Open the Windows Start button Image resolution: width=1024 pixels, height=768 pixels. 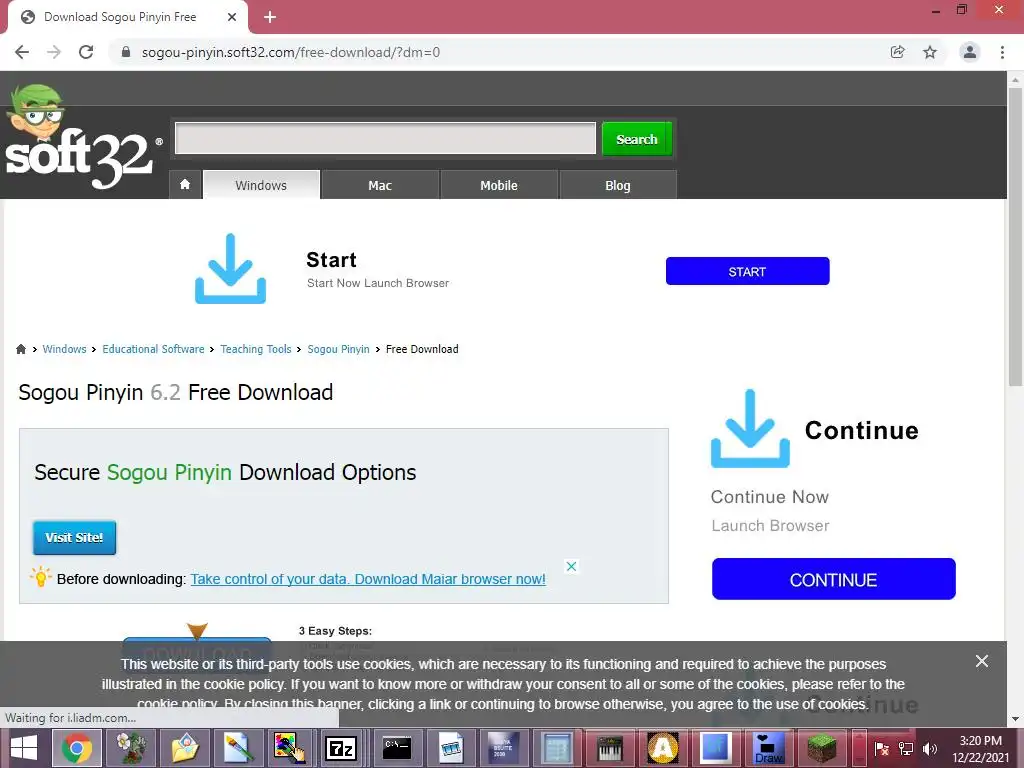[24, 748]
